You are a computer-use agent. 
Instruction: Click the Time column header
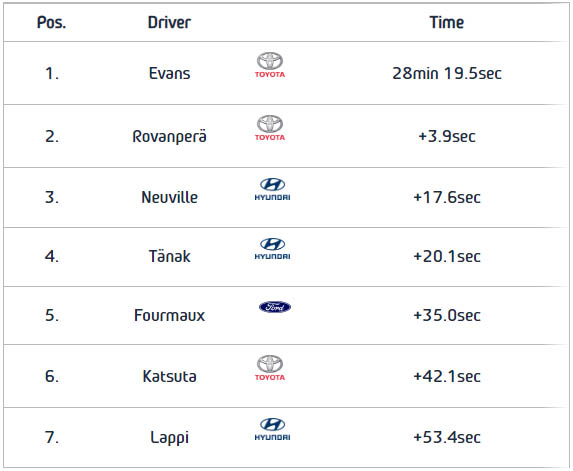(x=447, y=23)
